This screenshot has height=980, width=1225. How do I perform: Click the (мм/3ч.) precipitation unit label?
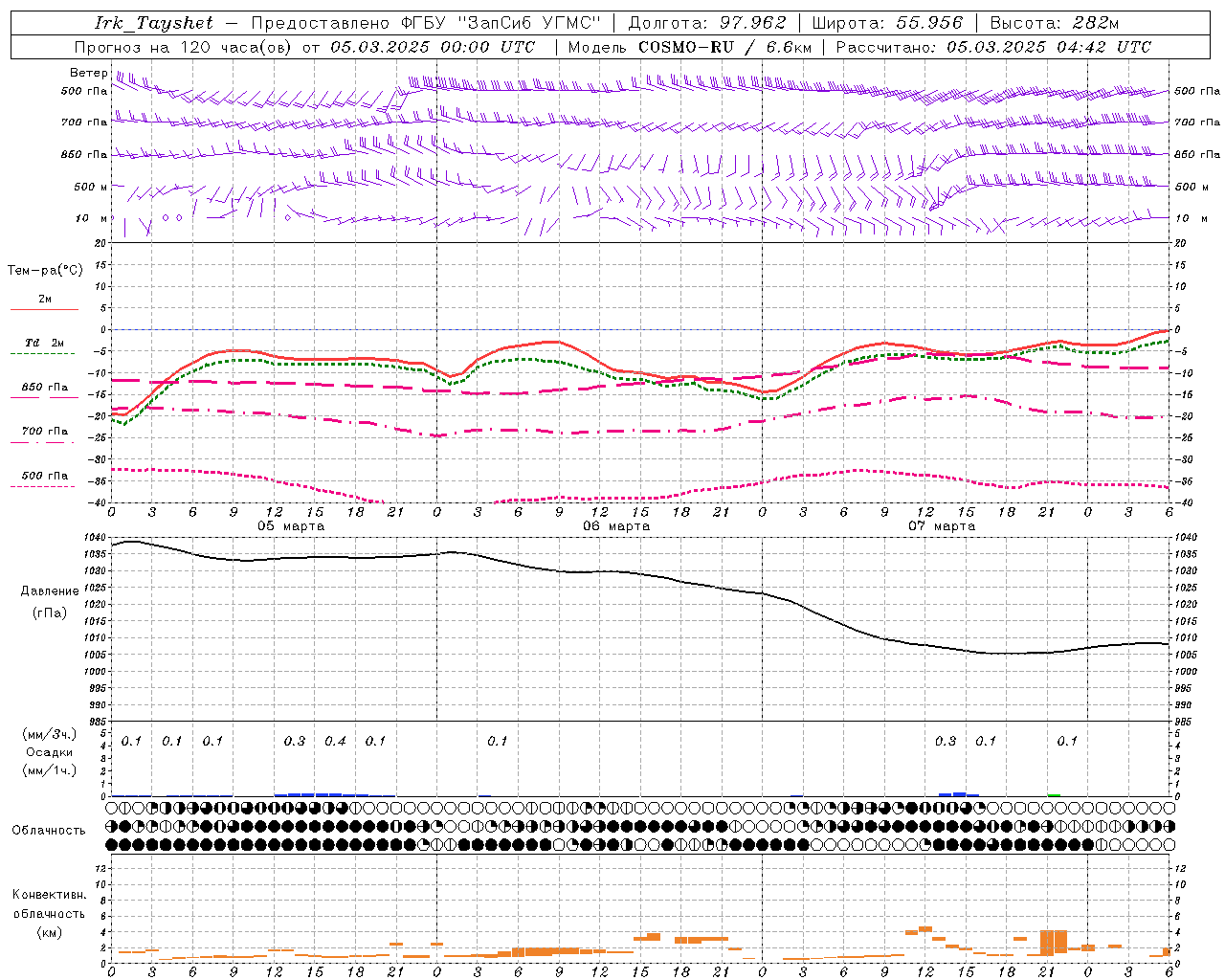click(x=50, y=734)
